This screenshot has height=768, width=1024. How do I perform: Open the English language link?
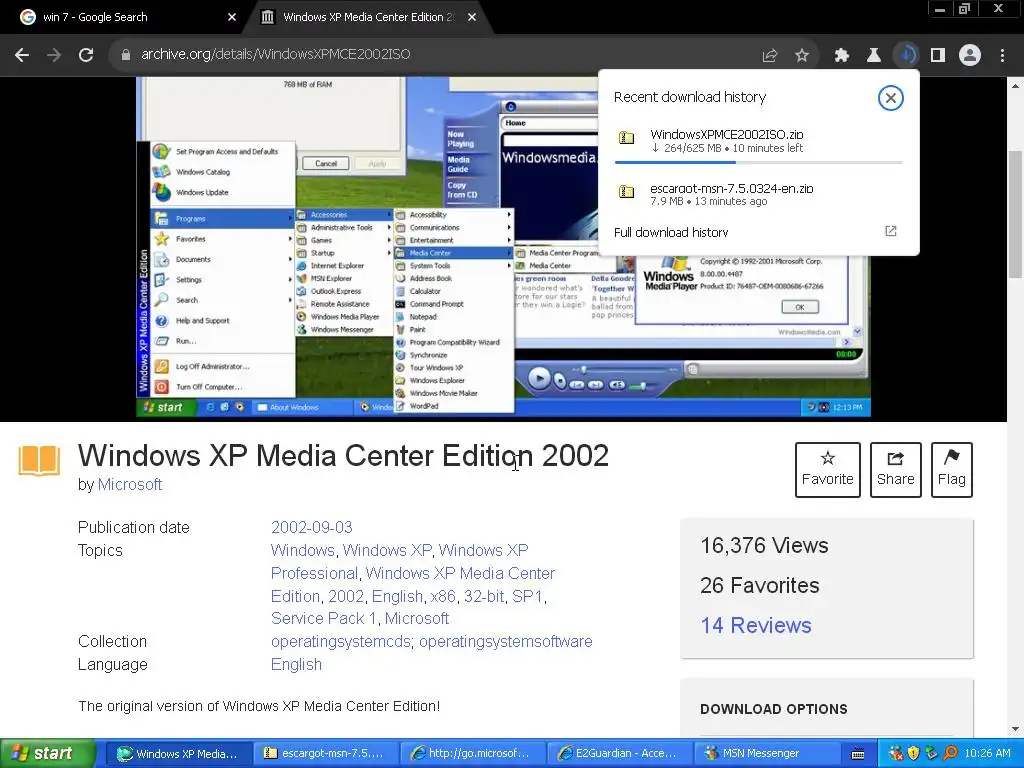point(296,664)
